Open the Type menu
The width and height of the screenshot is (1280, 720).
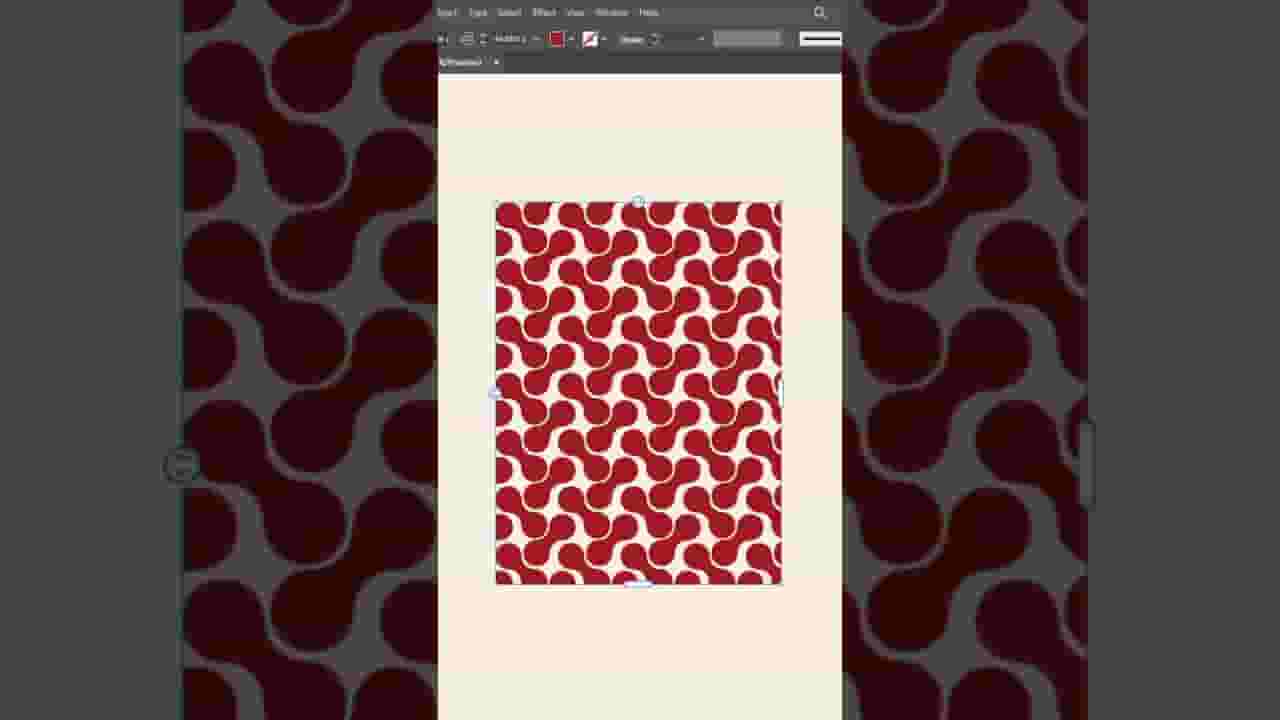pos(478,13)
